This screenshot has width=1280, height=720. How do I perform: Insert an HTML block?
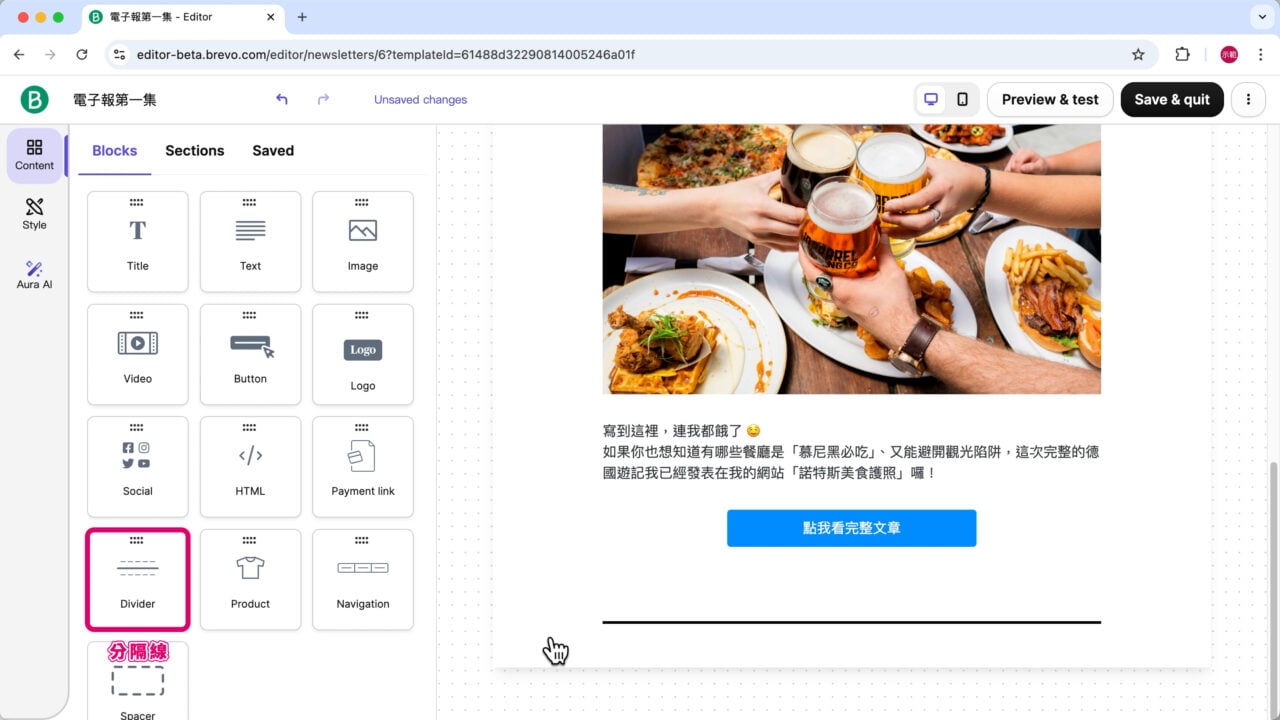pyautogui.click(x=250, y=466)
